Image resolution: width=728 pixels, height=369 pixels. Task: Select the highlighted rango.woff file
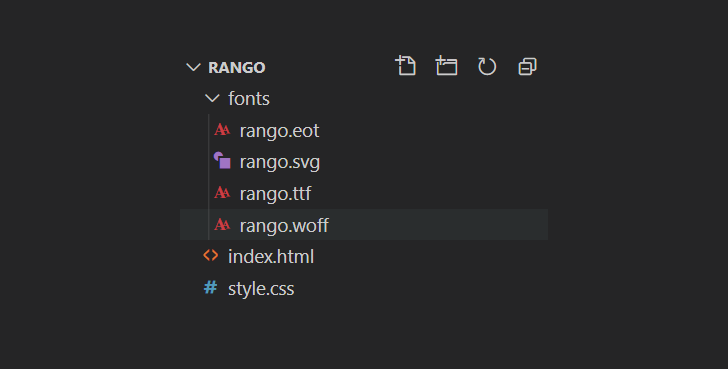tap(364, 225)
